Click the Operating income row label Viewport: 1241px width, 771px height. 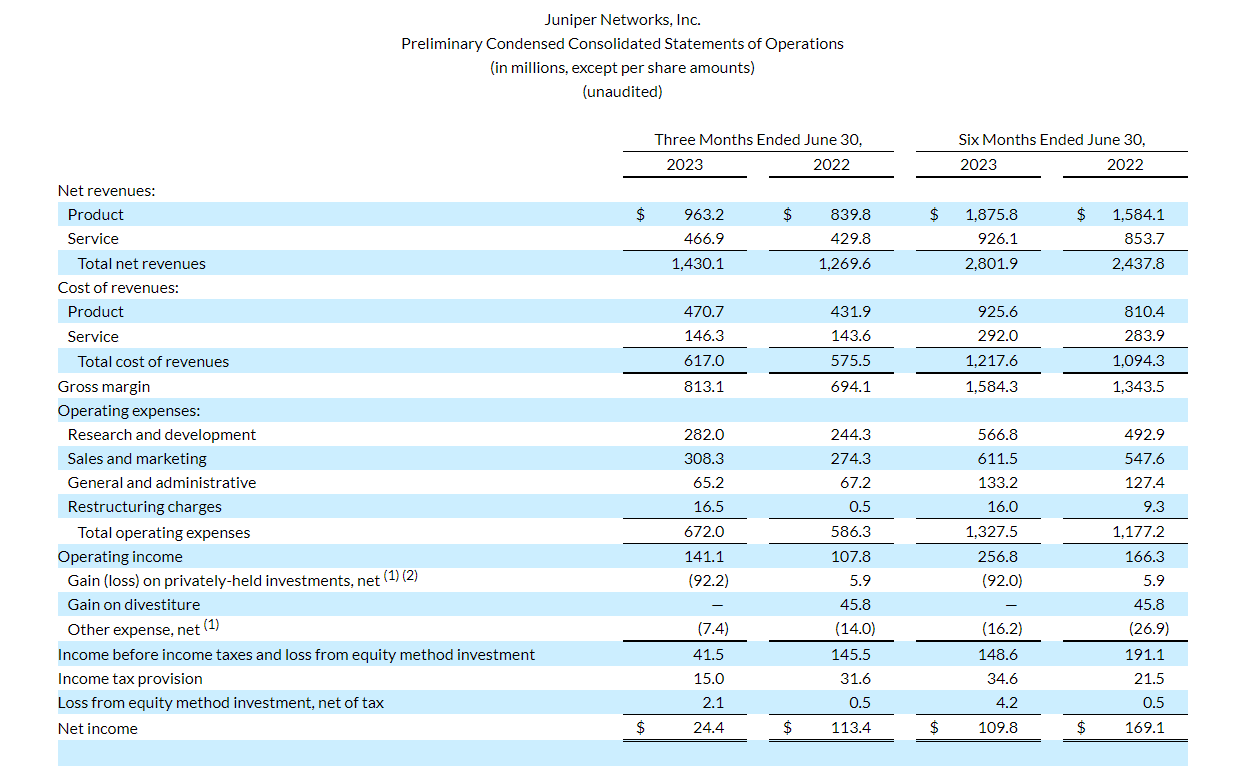120,557
